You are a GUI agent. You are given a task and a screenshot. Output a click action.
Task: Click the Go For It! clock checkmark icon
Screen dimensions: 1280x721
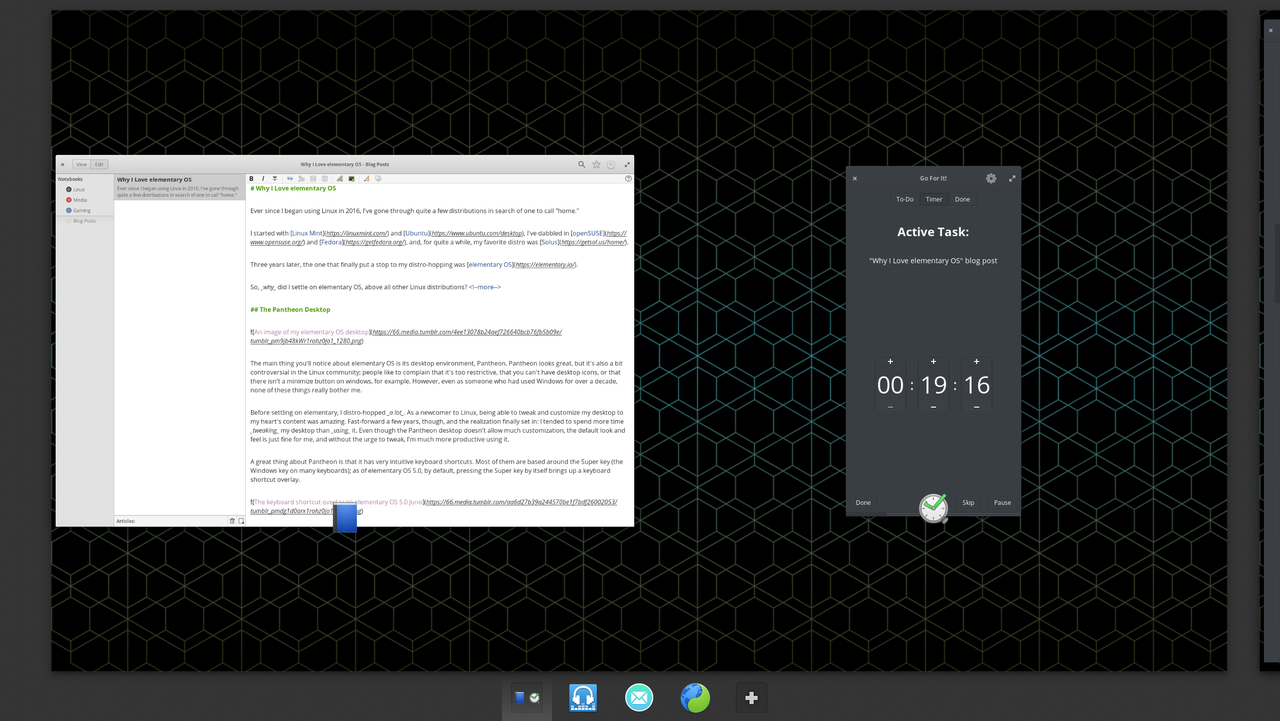(934, 508)
